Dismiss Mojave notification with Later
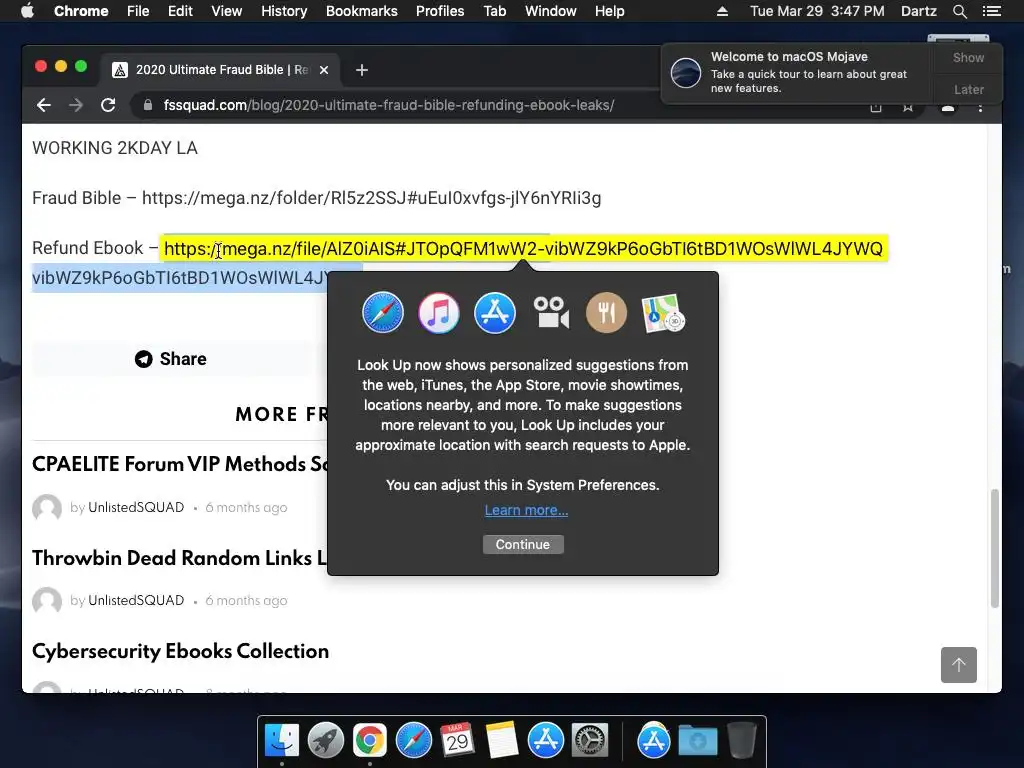This screenshot has width=1024, height=768. 968,89
